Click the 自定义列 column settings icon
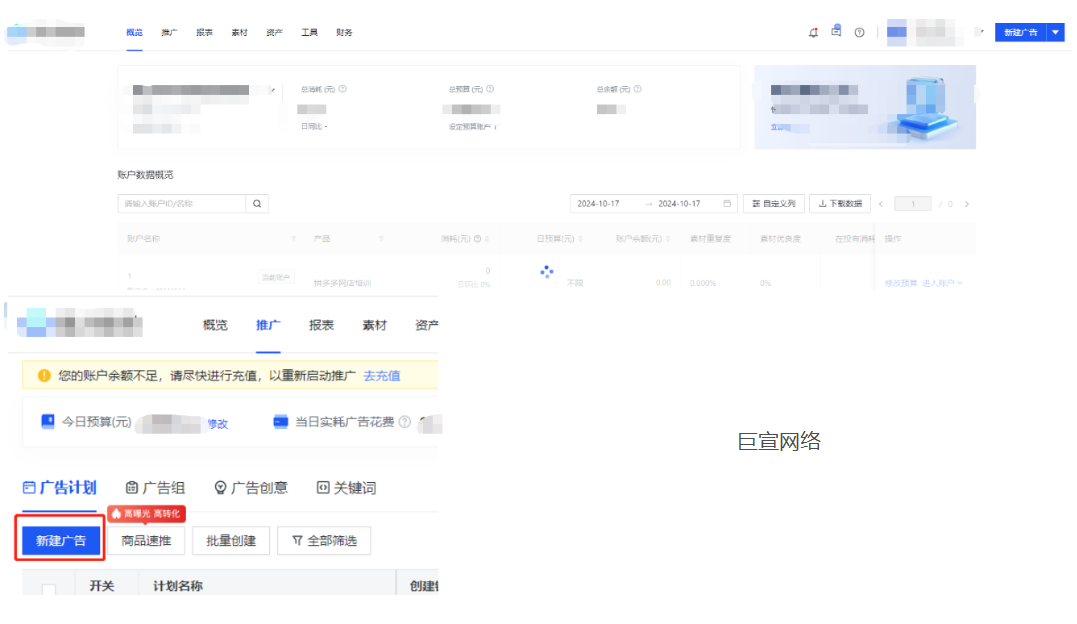This screenshot has width=1077, height=624. (755, 203)
